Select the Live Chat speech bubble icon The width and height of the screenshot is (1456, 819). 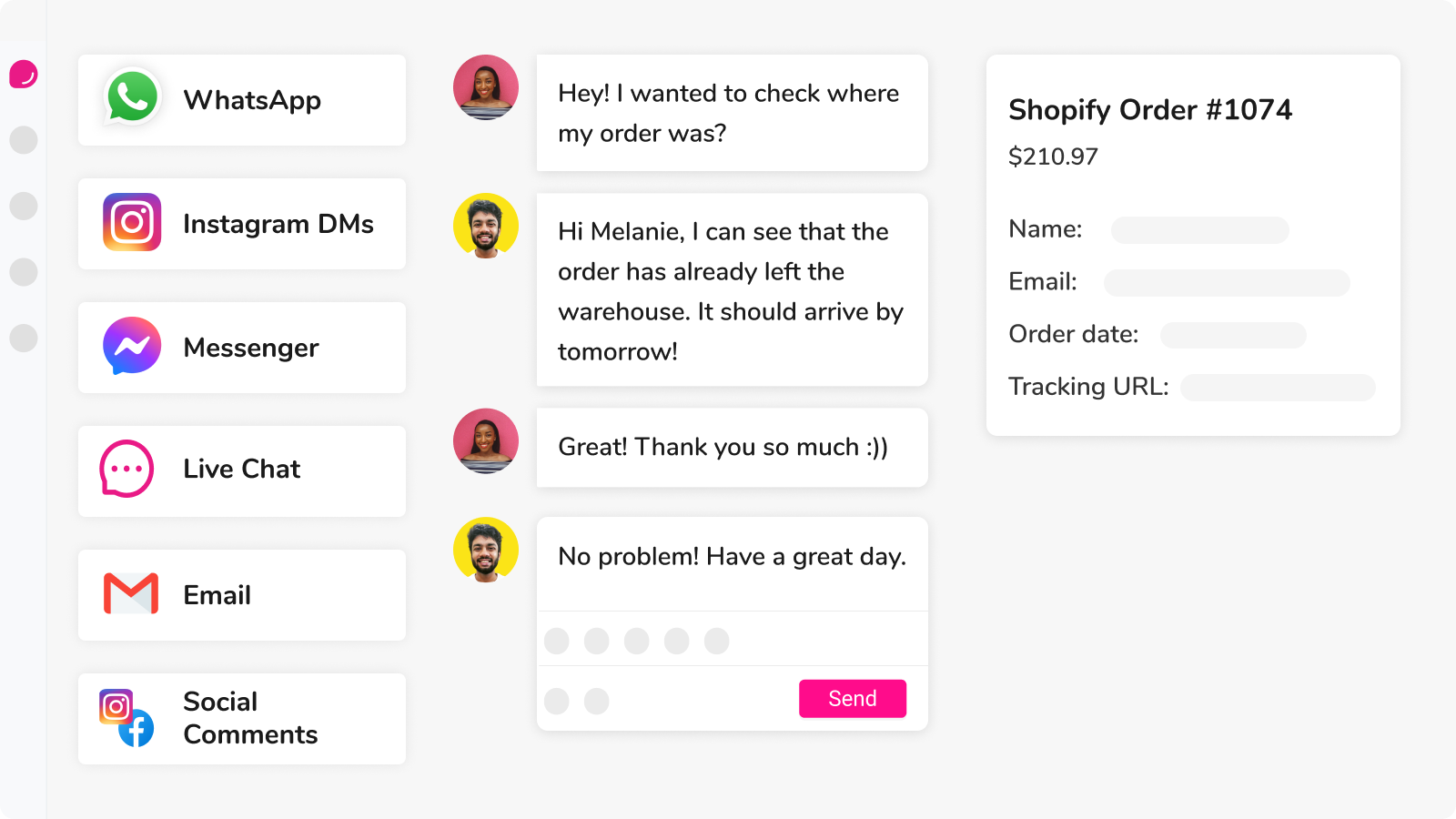point(126,469)
